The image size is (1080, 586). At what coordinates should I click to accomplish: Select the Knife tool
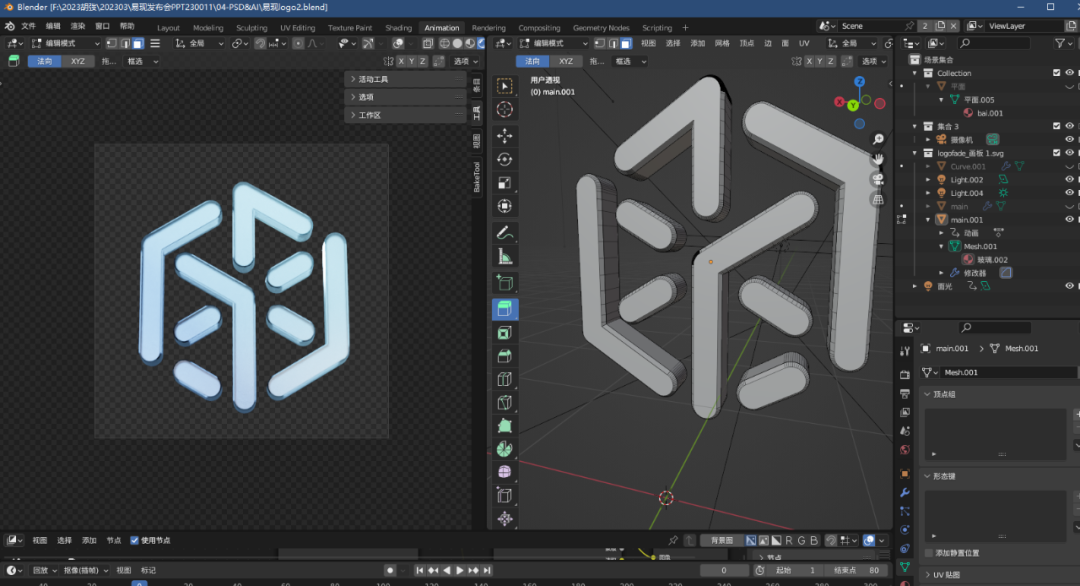(505, 403)
